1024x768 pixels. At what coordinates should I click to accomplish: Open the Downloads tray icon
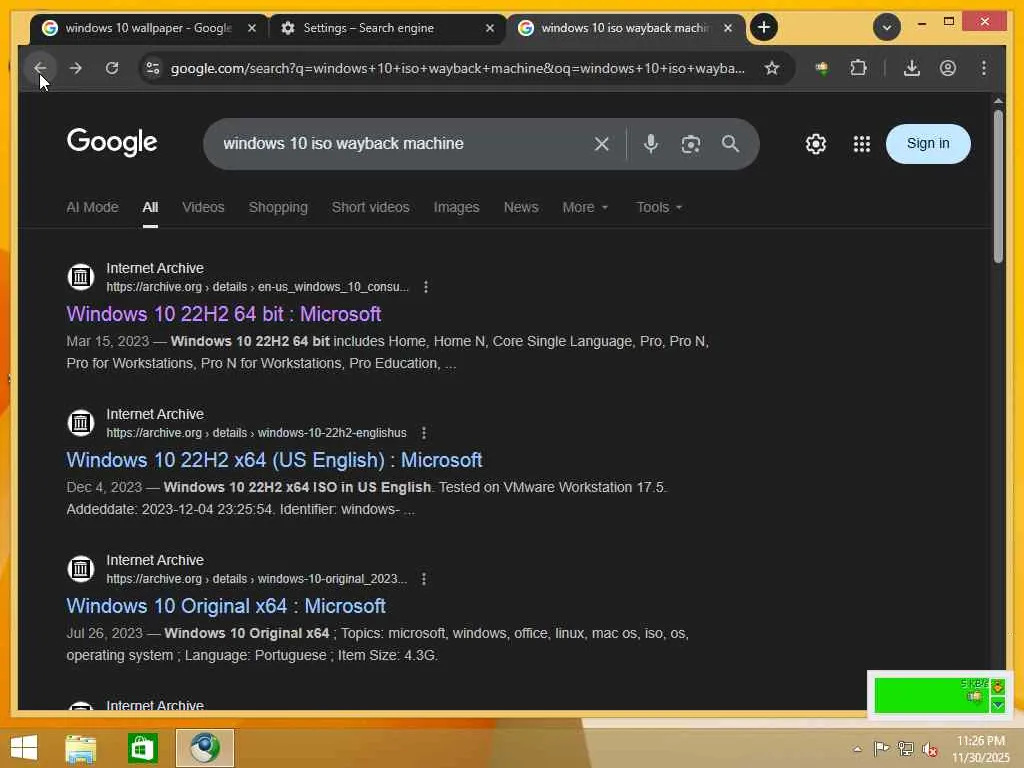(x=912, y=68)
